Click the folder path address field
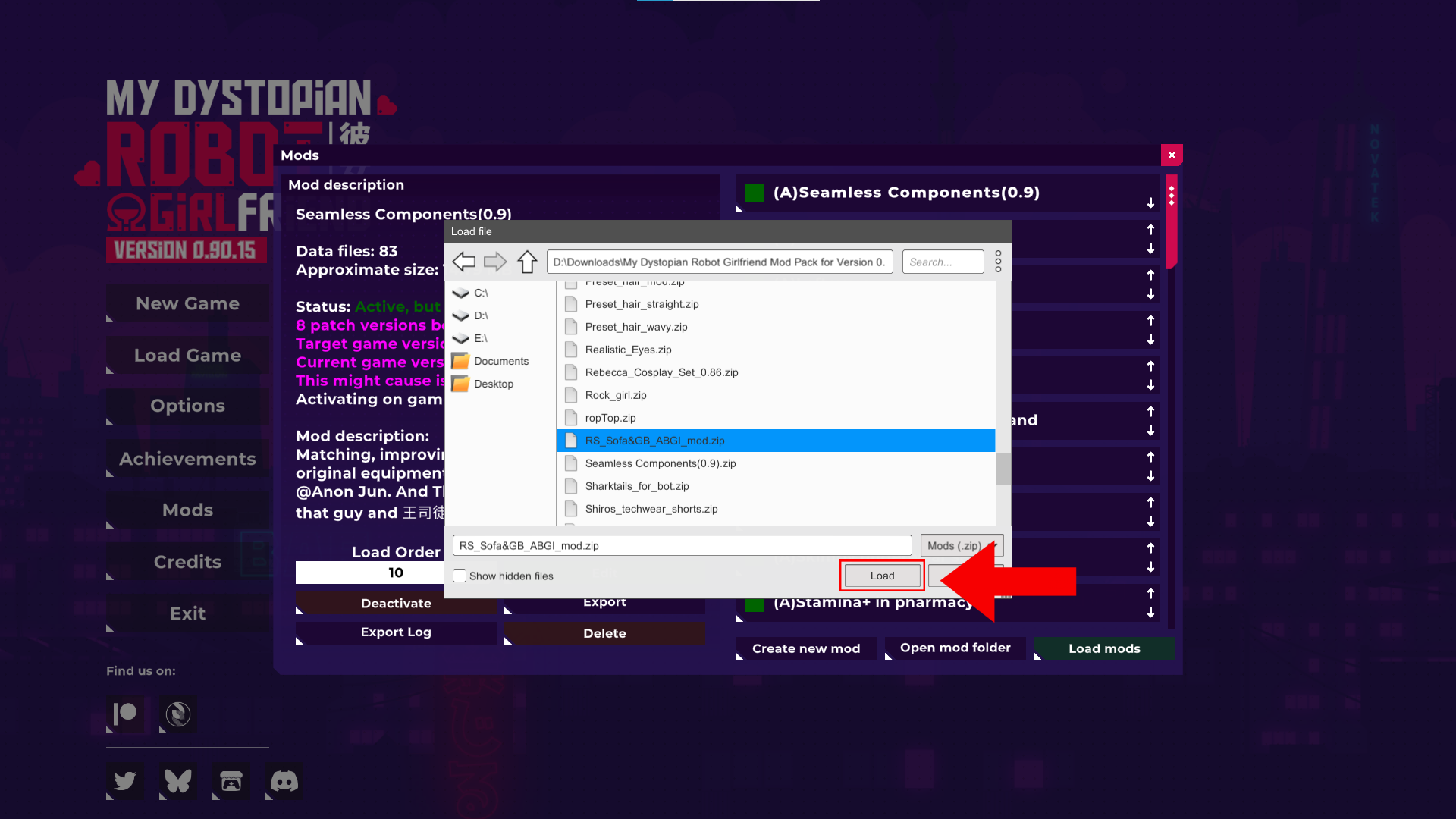The width and height of the screenshot is (1456, 819). 719,262
